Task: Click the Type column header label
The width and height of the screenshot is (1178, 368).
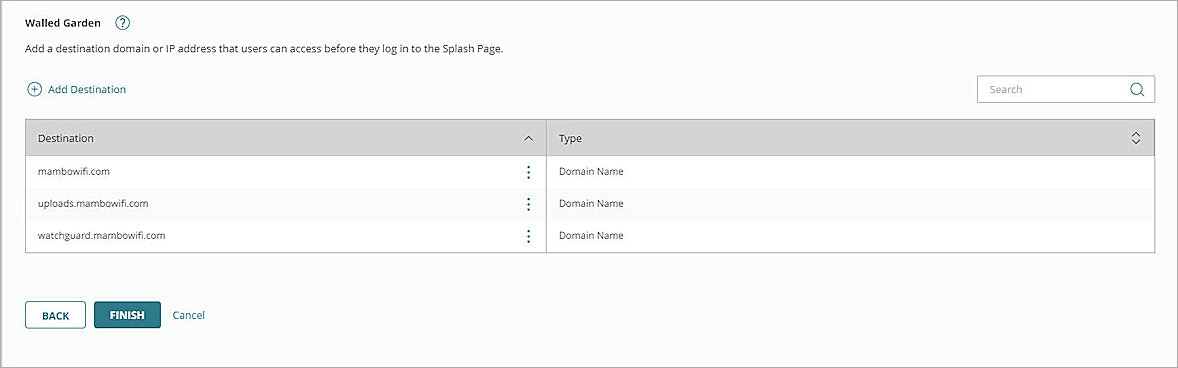Action: tap(570, 139)
